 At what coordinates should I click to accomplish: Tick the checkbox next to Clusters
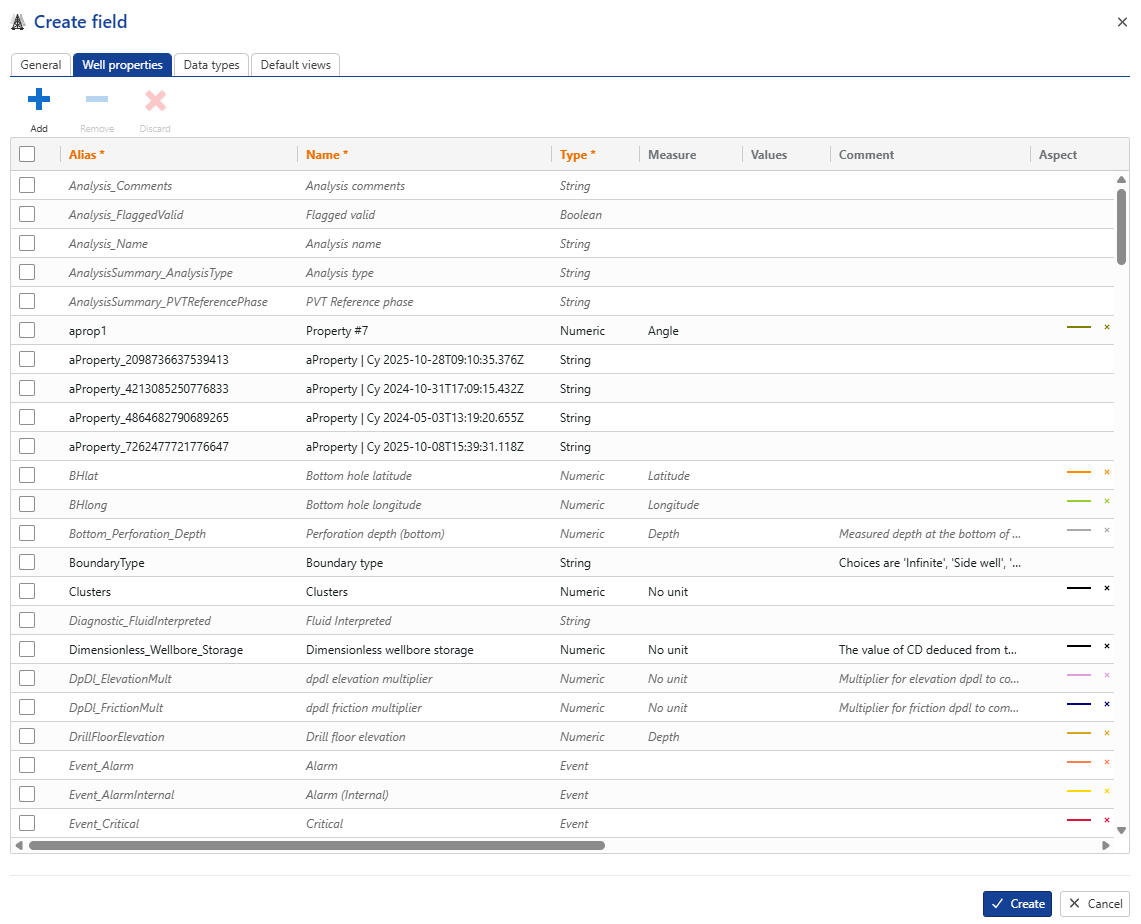pyautogui.click(x=27, y=591)
